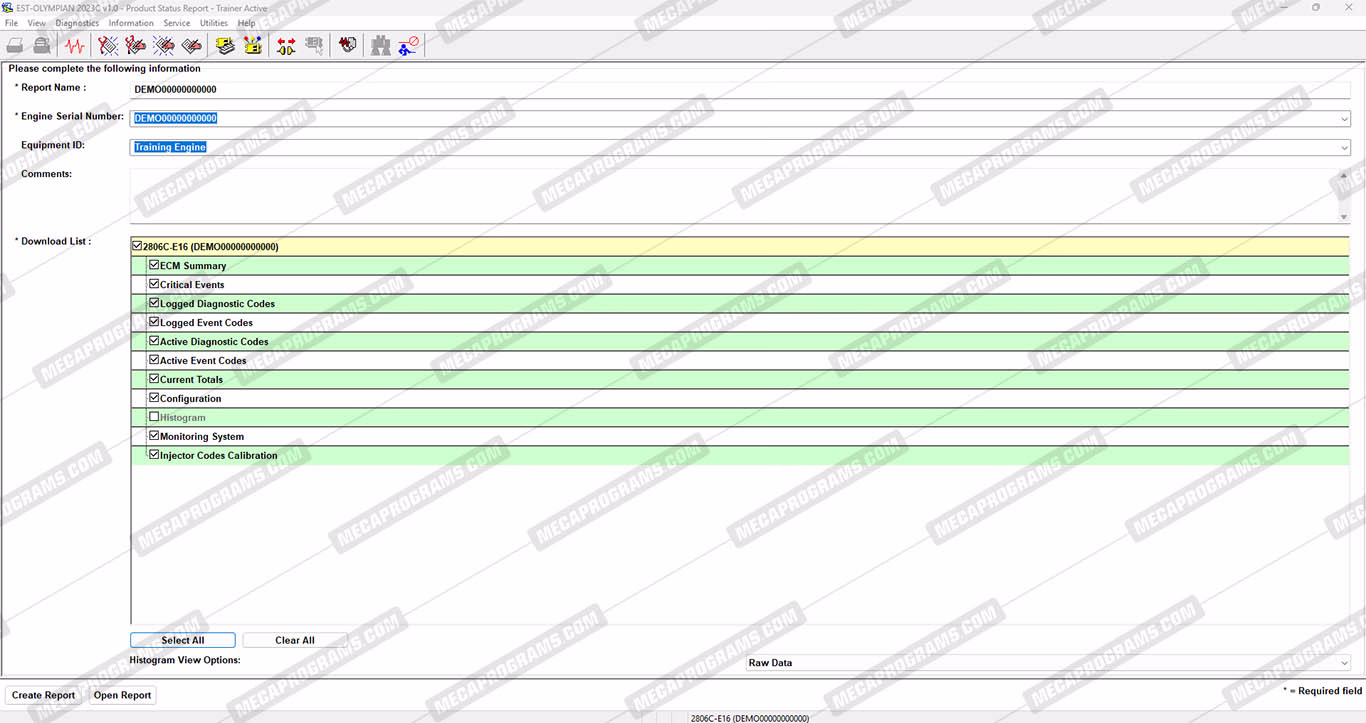The image size is (1366, 723).
Task: Open the Configuration tool toolbar icon
Action: [x=253, y=45]
